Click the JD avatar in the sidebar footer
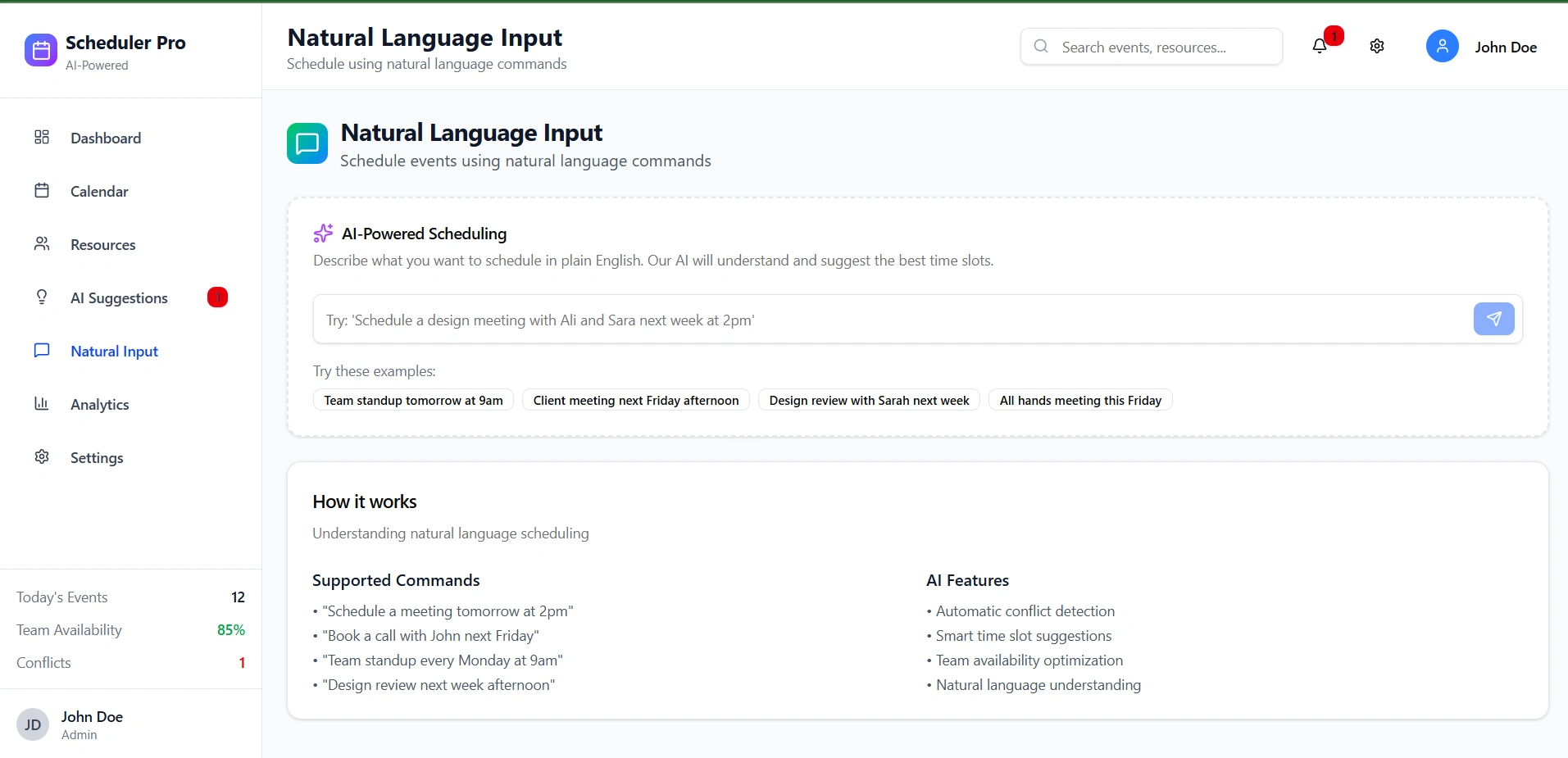 33,724
